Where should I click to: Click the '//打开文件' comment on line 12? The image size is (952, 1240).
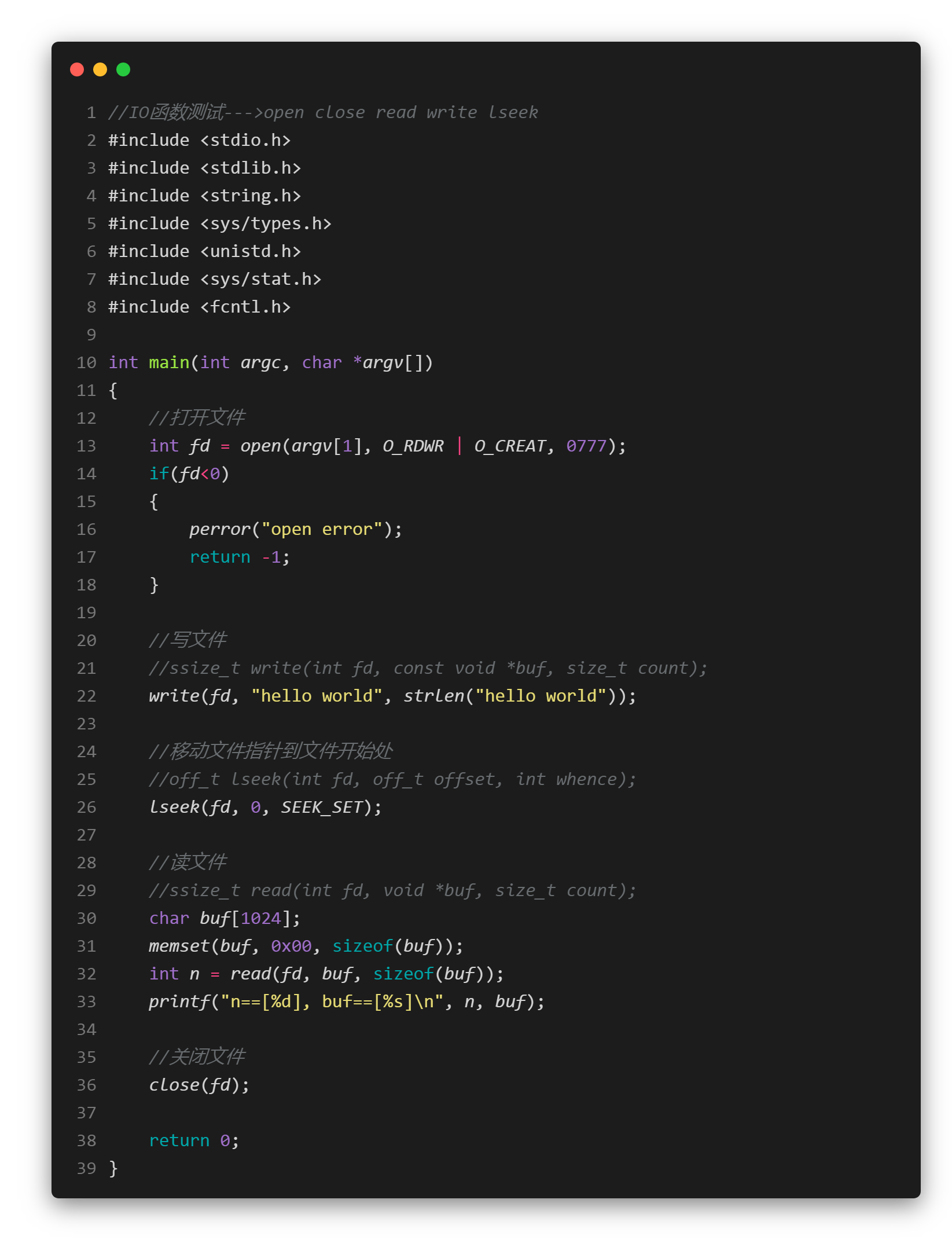(197, 418)
